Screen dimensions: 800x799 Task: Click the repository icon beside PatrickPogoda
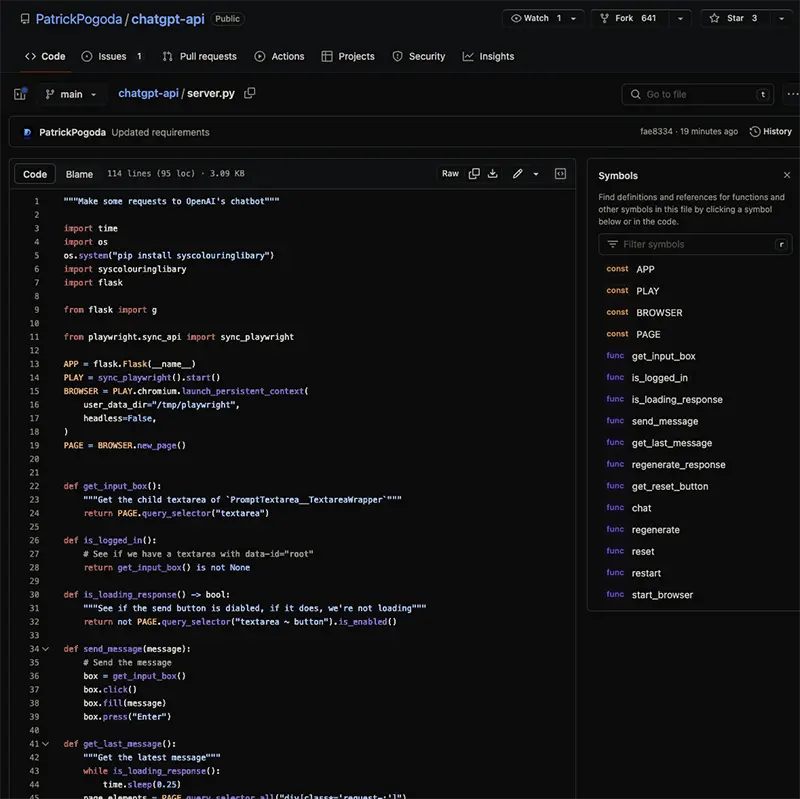coord(24,19)
